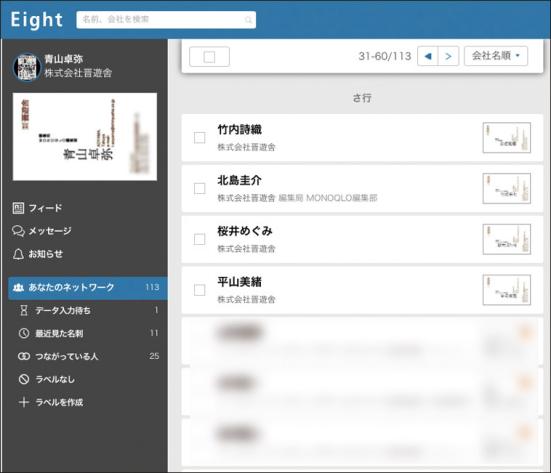Viewport: 551px width, 473px height.
Task: Open the 青山卓弥 profile name
Action: tap(63, 59)
